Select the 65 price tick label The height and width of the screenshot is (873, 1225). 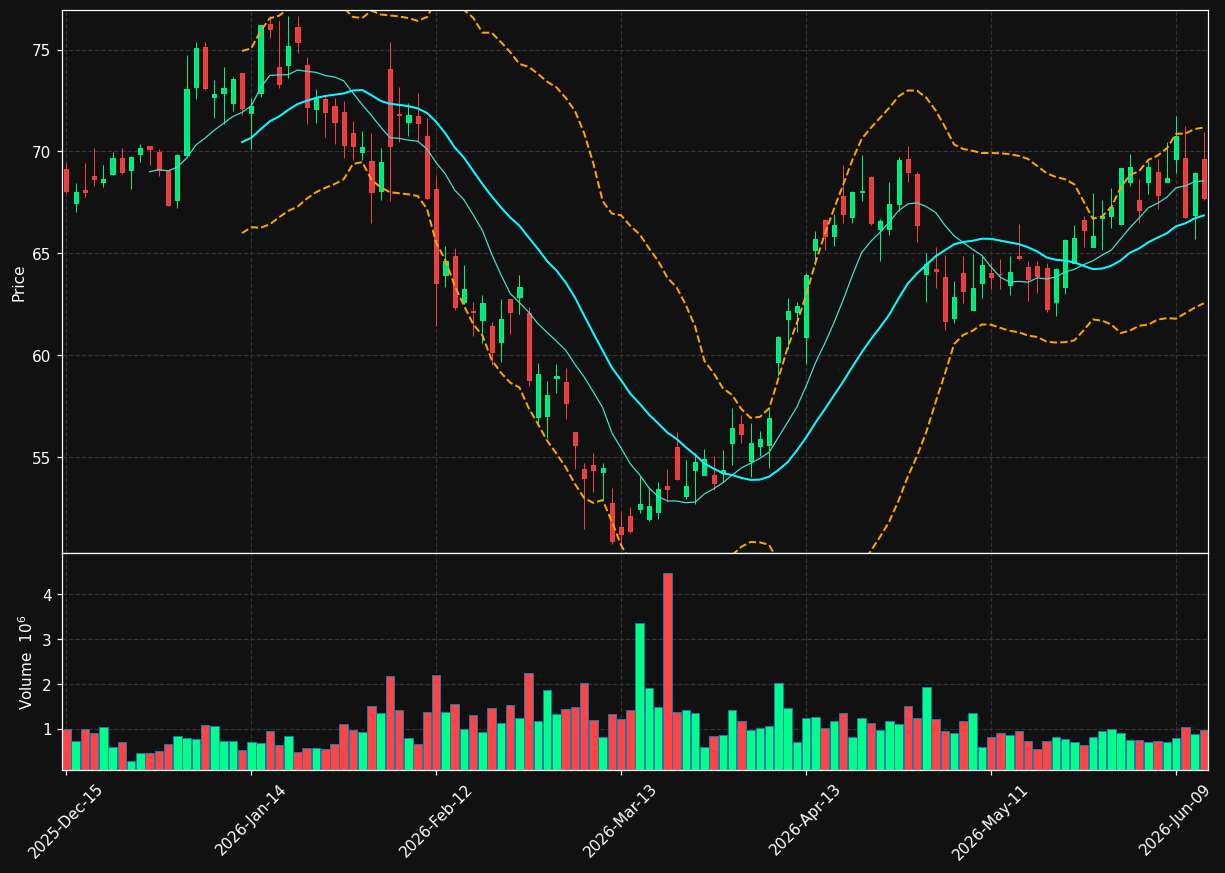tap(43, 254)
